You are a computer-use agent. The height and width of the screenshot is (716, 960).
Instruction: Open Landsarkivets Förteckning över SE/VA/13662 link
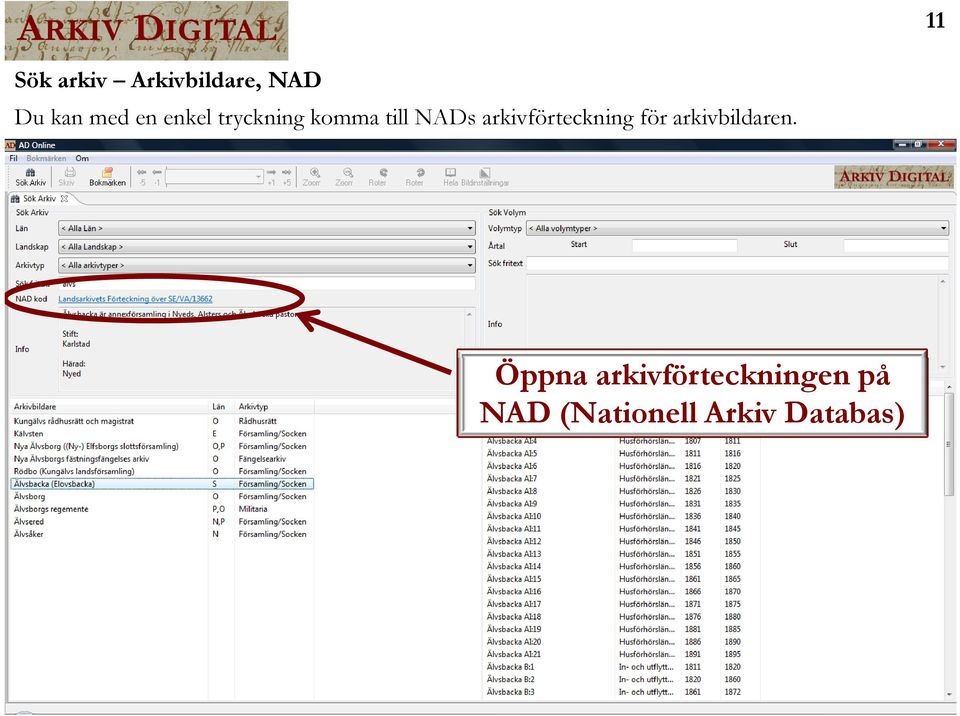[x=135, y=299]
